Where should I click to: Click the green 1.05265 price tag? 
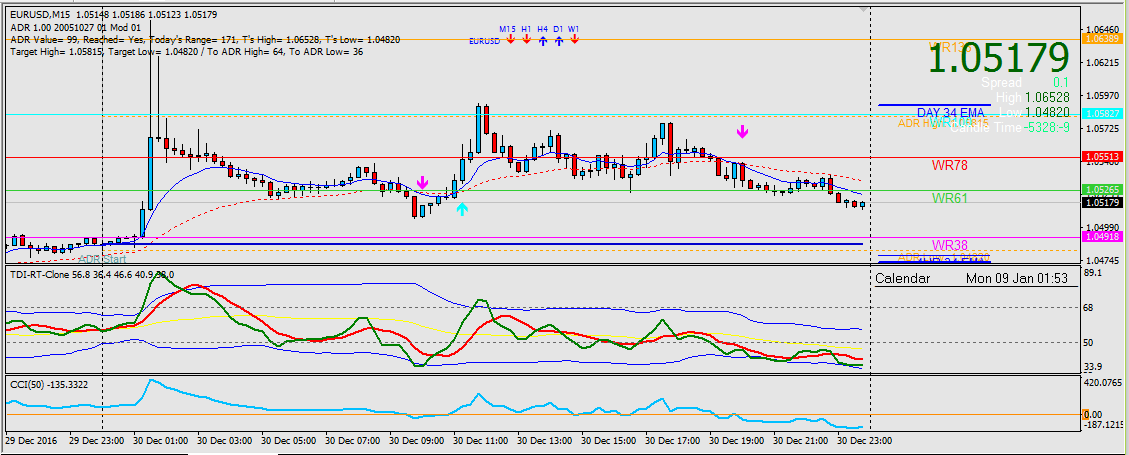point(1101,189)
